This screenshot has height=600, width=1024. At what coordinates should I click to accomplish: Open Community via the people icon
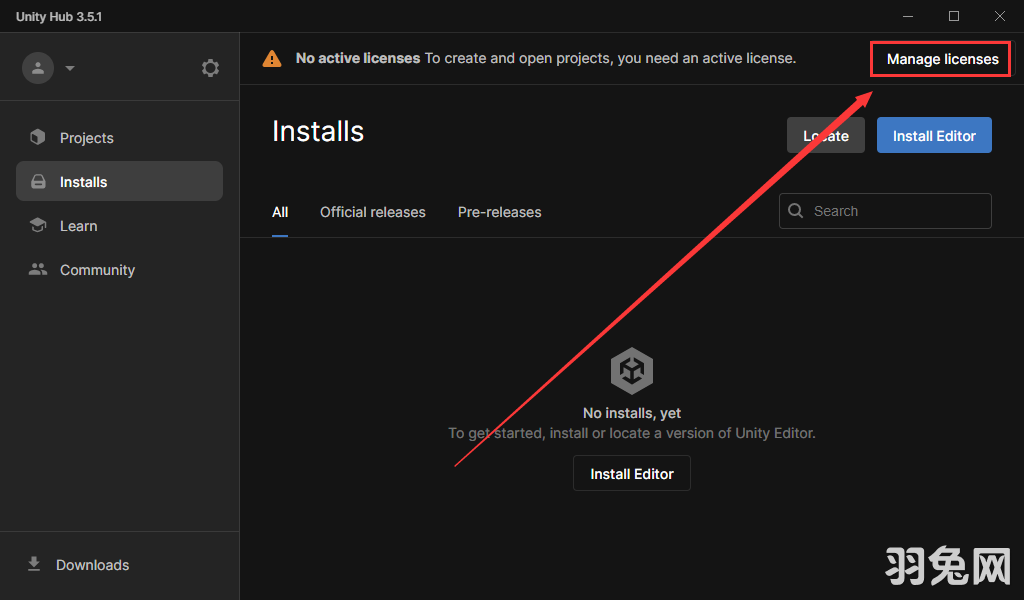38,270
